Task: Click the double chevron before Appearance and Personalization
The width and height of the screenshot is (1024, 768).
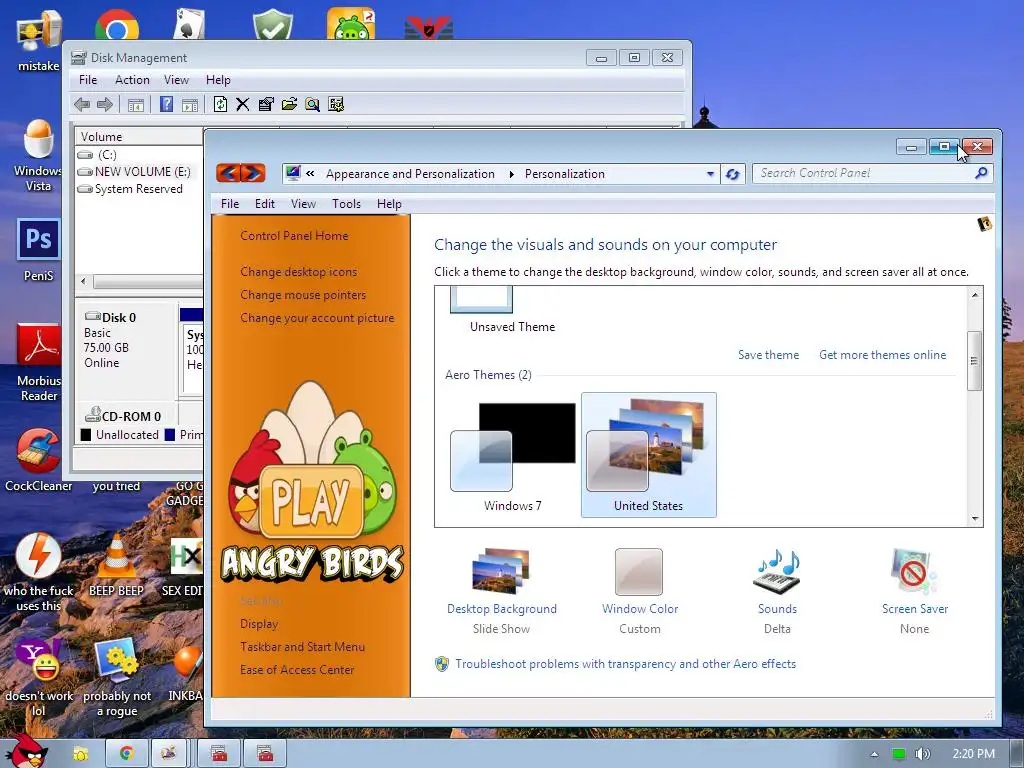Action: pyautogui.click(x=310, y=174)
